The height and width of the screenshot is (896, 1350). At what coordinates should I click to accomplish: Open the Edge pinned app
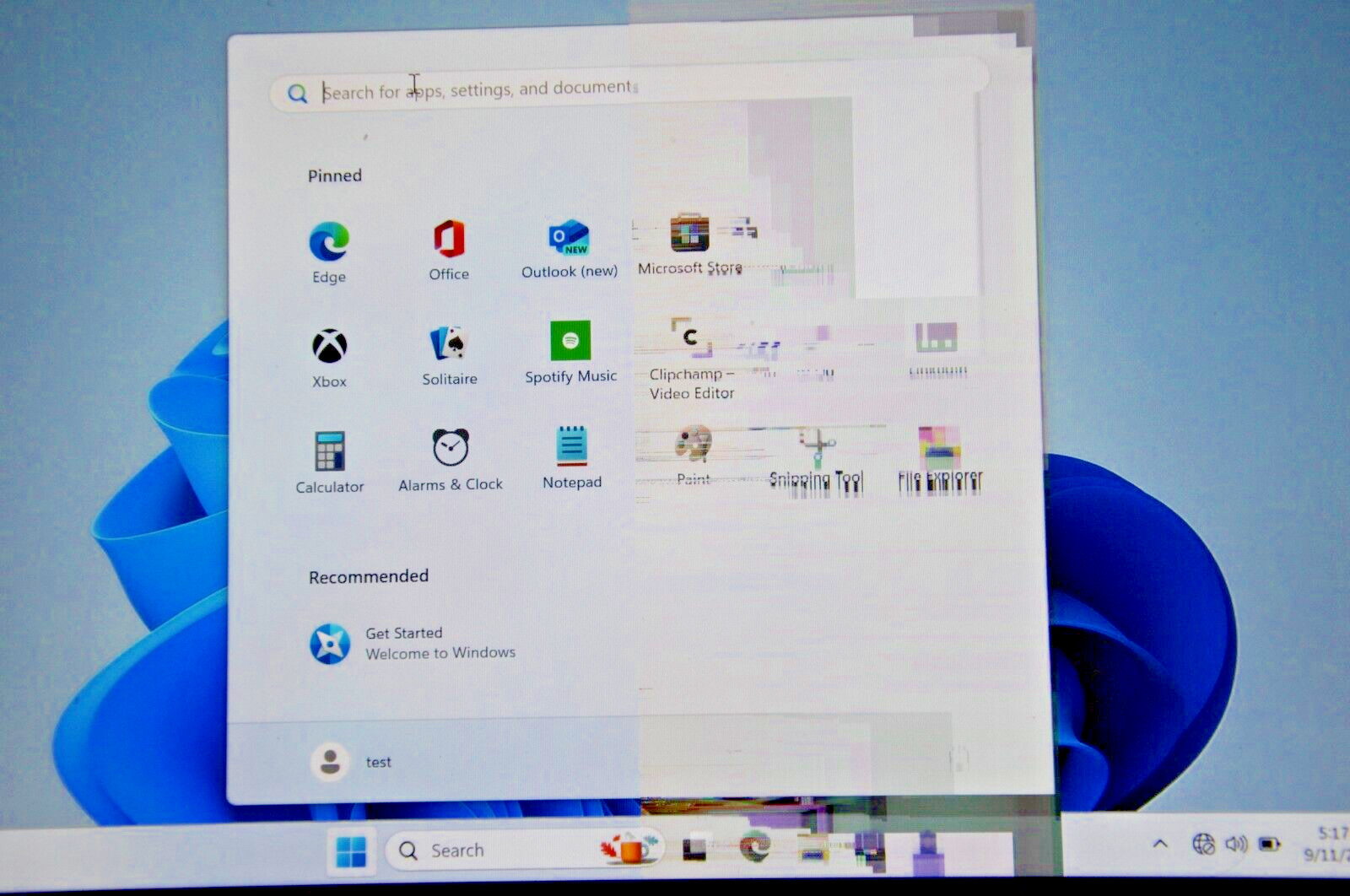pyautogui.click(x=329, y=252)
